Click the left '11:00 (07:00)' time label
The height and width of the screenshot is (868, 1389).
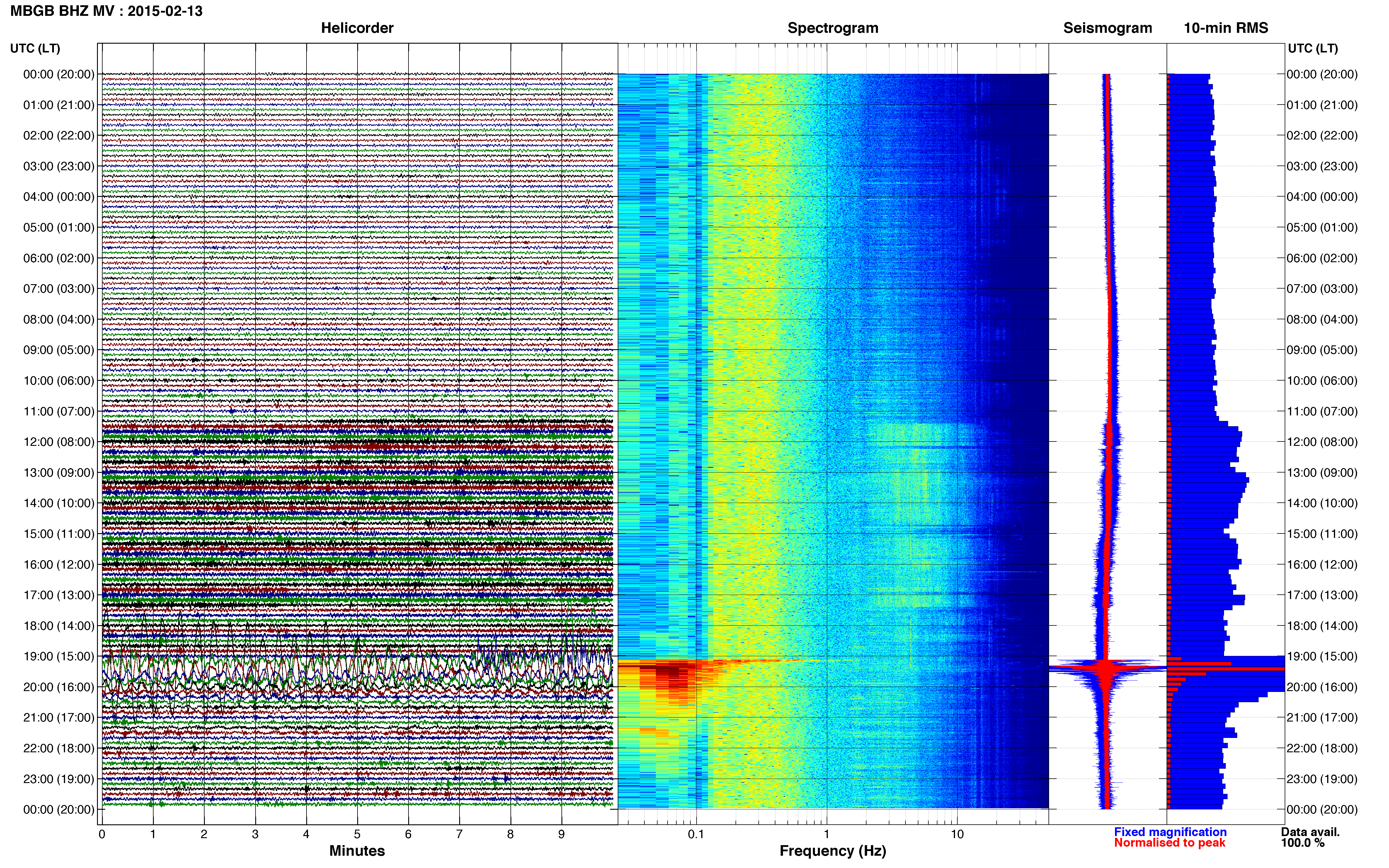[59, 412]
